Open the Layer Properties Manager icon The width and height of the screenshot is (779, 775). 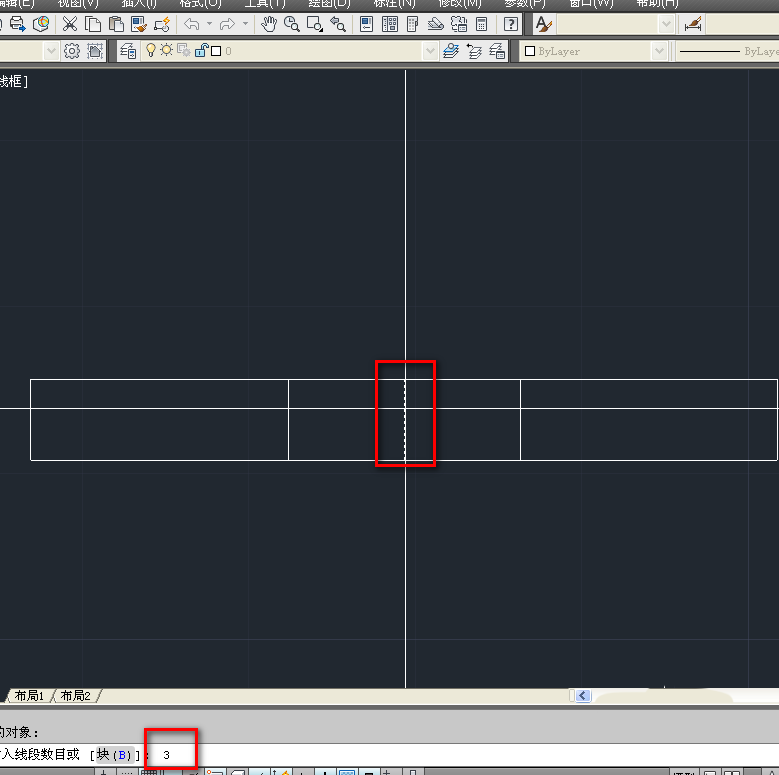point(128,51)
